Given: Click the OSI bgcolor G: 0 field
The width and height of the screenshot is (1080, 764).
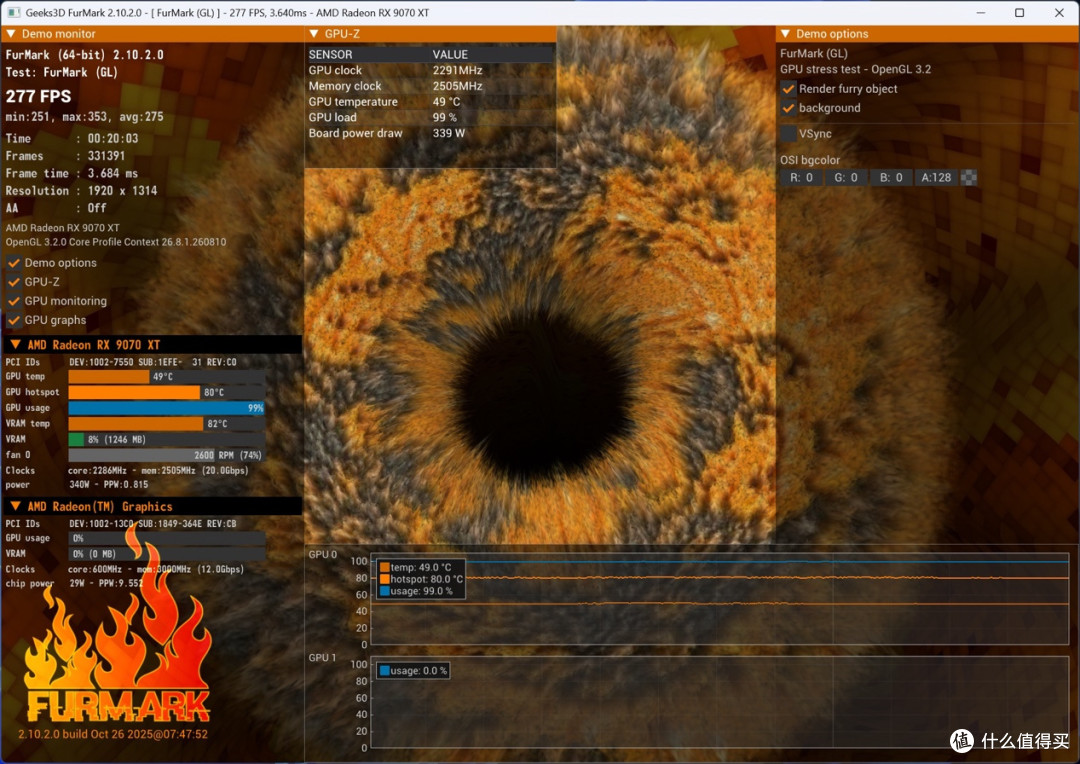Looking at the screenshot, I should coord(846,178).
